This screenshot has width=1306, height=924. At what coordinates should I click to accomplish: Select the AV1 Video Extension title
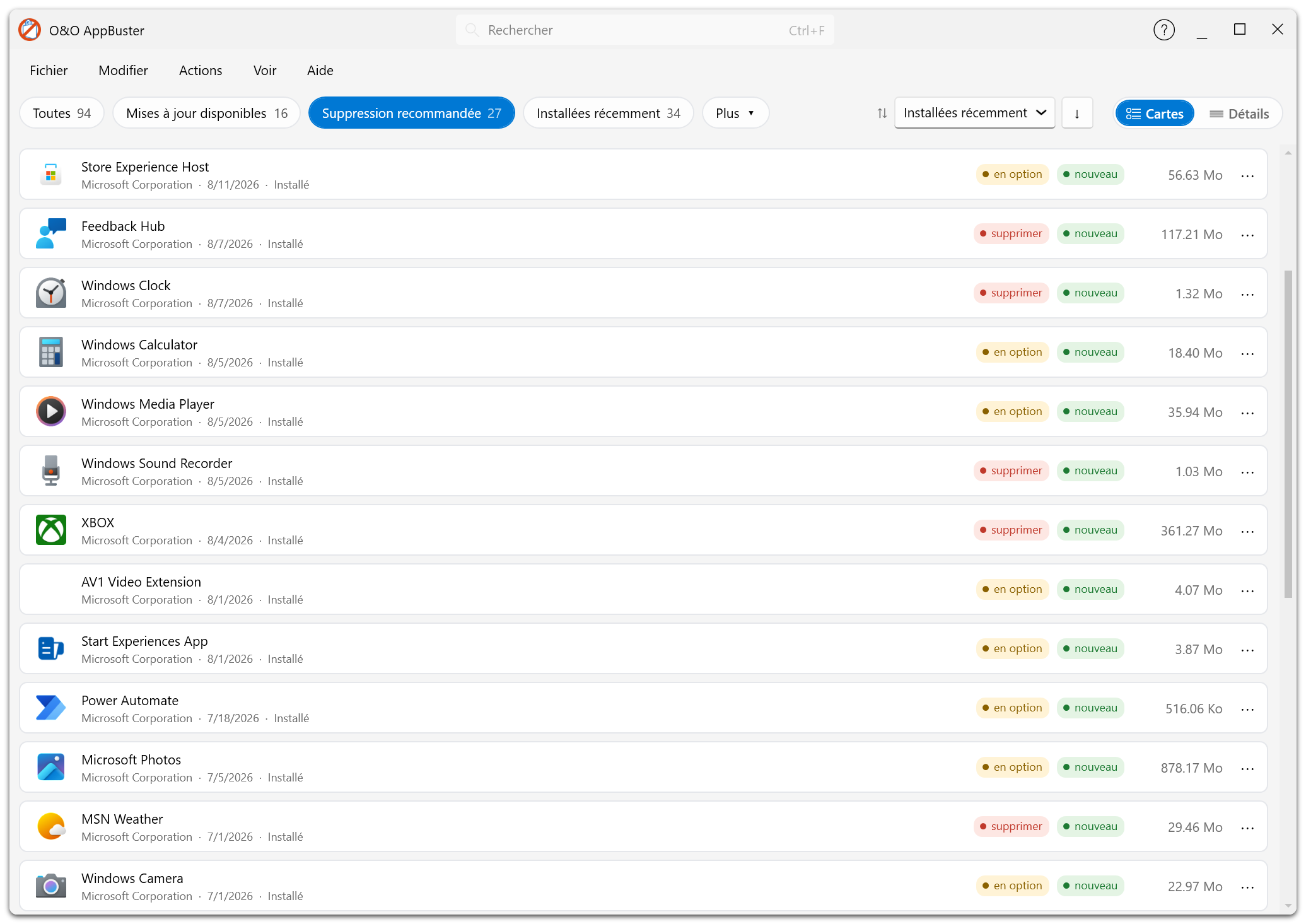point(141,582)
